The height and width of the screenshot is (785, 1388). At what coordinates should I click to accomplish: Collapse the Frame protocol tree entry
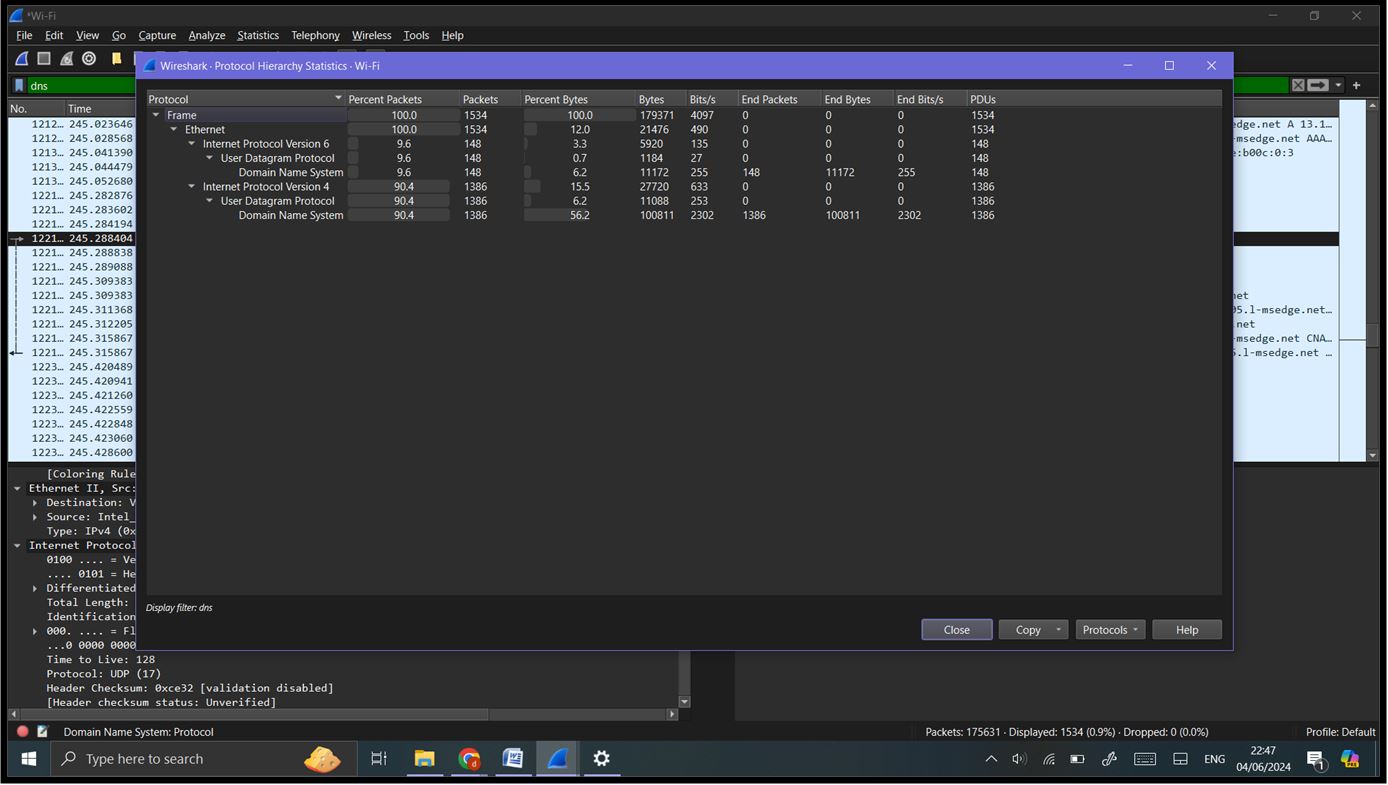tap(156, 114)
